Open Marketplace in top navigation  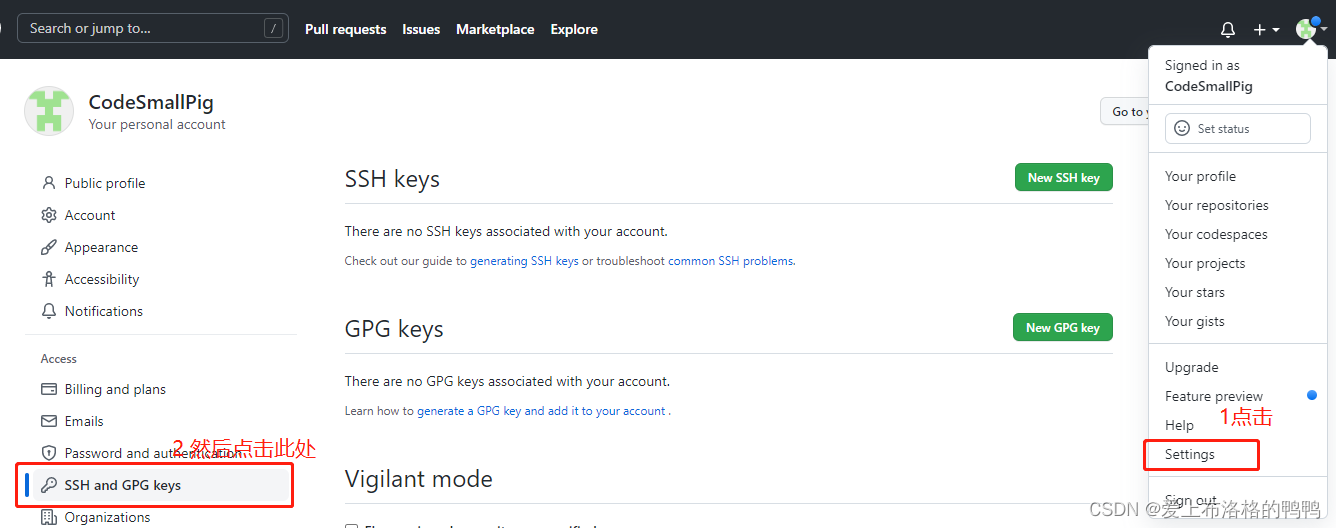pos(495,29)
